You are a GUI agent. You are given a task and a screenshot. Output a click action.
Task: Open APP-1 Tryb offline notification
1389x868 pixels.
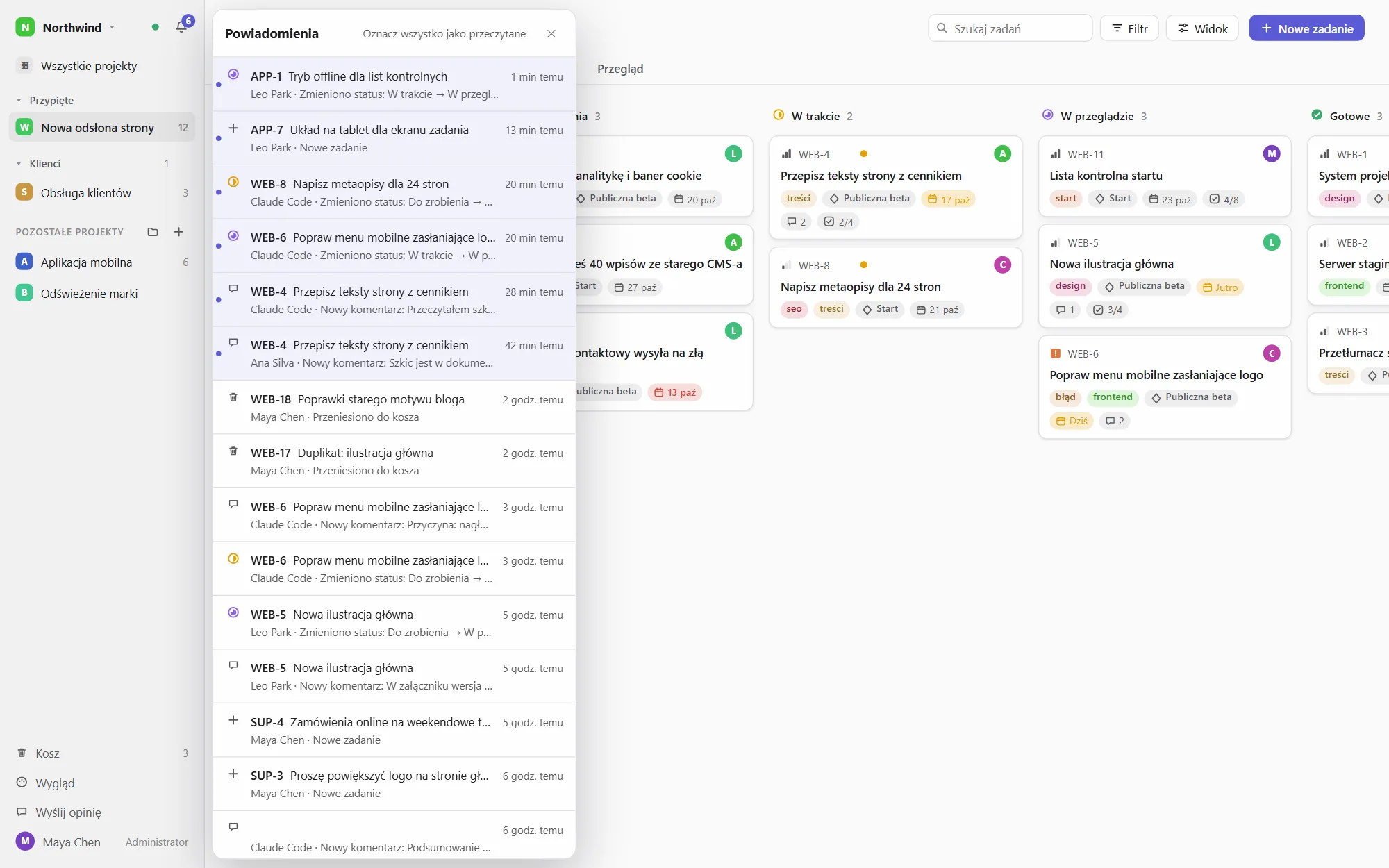click(394, 84)
